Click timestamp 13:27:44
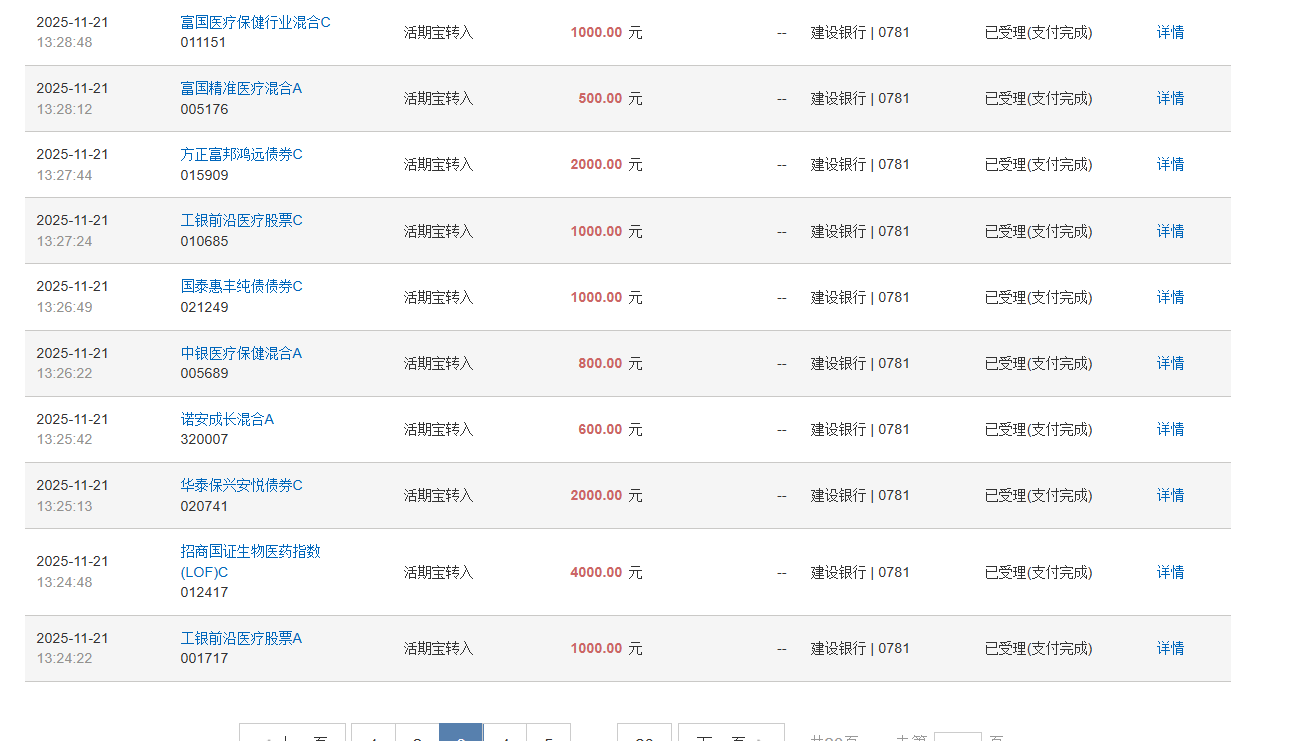 tap(64, 175)
